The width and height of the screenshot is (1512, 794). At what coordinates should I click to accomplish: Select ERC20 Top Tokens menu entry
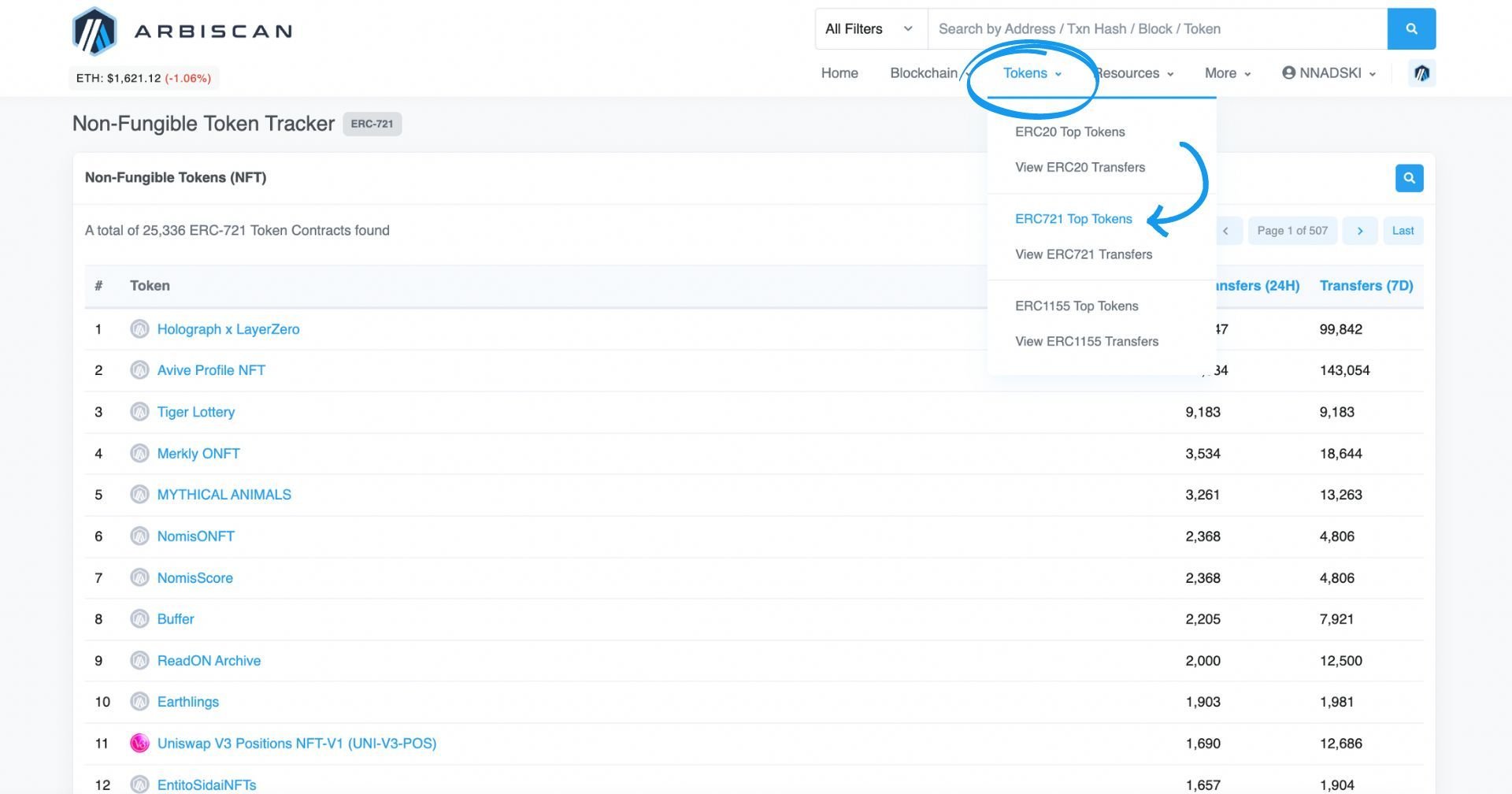coord(1069,132)
